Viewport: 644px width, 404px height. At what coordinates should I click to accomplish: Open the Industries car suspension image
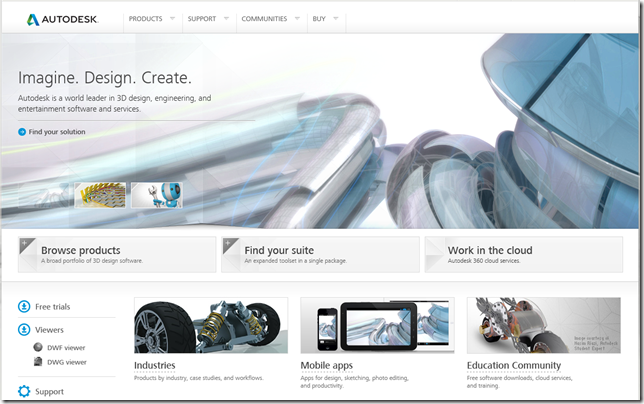pos(210,325)
